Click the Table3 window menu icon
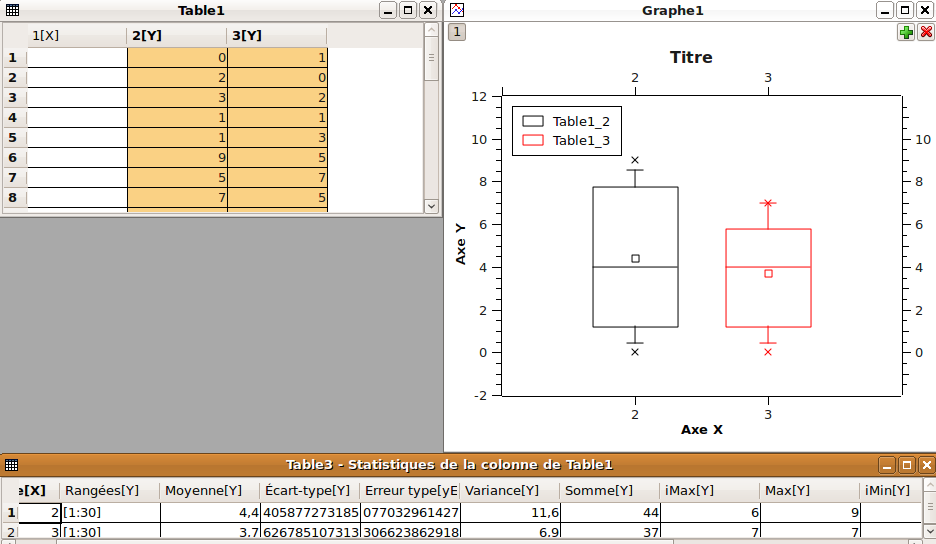The height and width of the screenshot is (544, 936). point(11,465)
